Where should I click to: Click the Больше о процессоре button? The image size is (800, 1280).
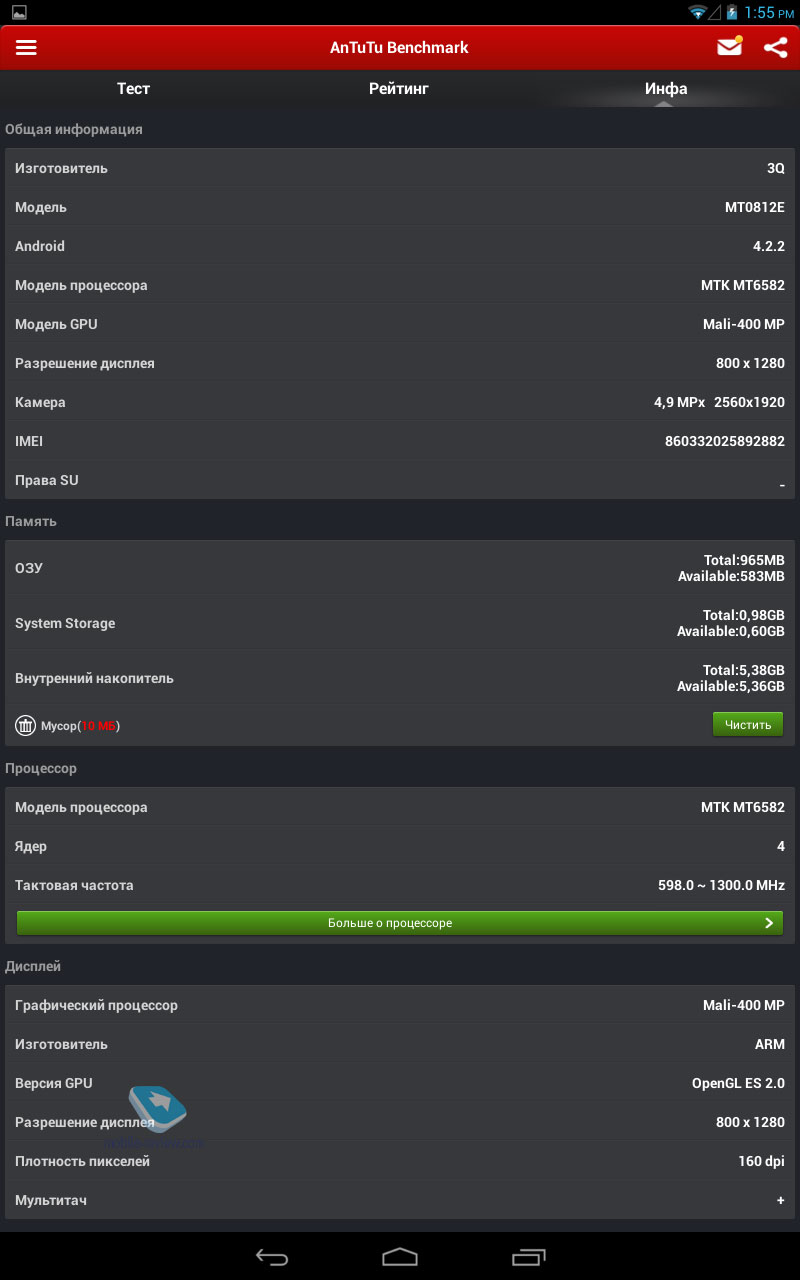coord(400,923)
